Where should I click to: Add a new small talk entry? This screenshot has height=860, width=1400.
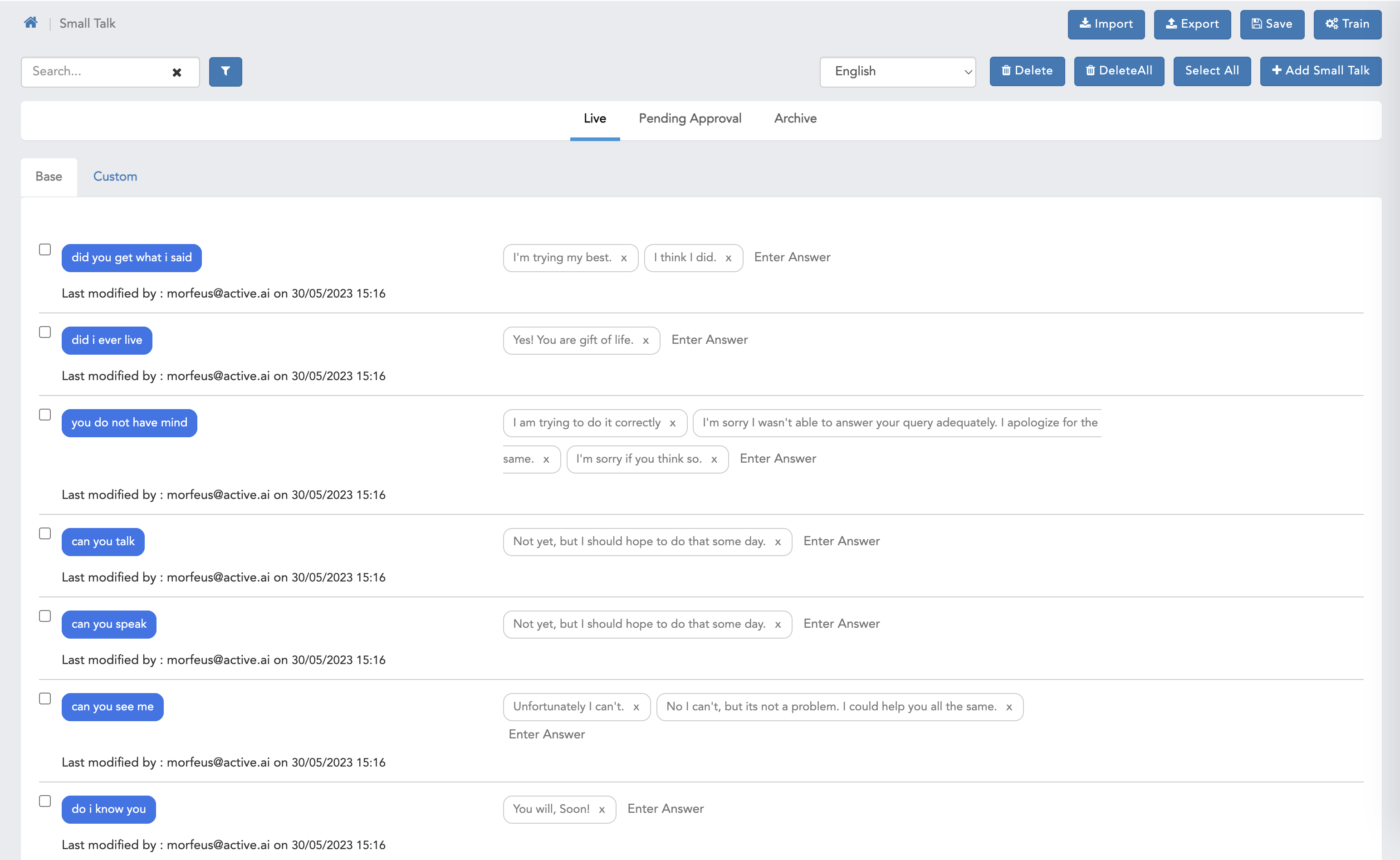click(x=1320, y=71)
